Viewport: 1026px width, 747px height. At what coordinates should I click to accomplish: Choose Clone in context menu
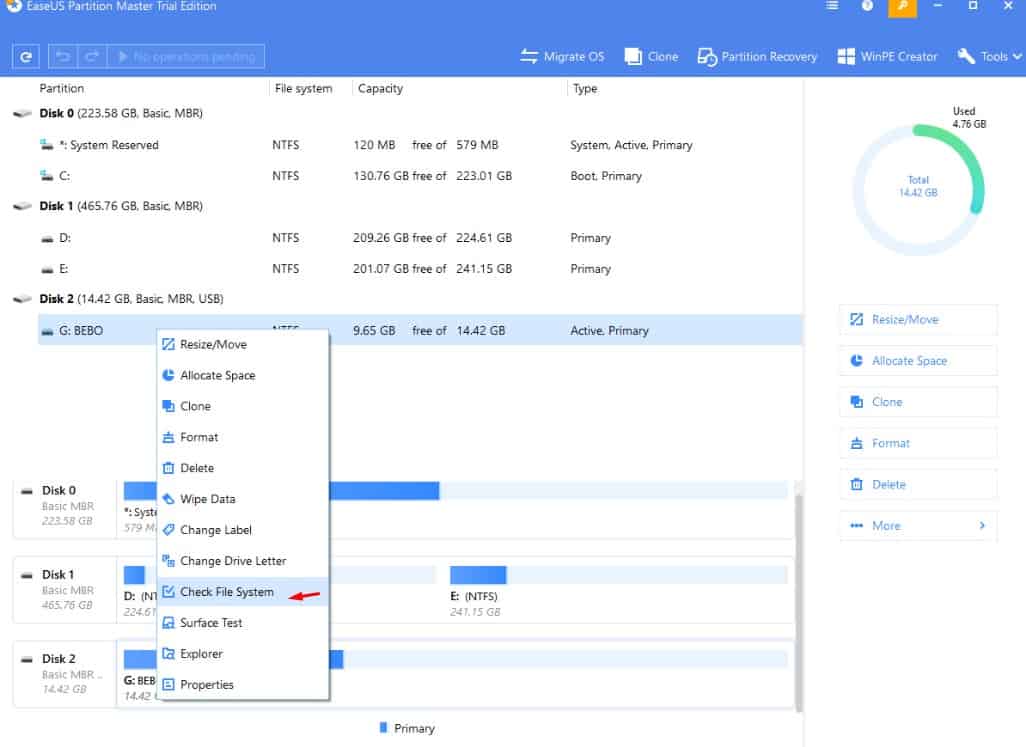click(243, 406)
